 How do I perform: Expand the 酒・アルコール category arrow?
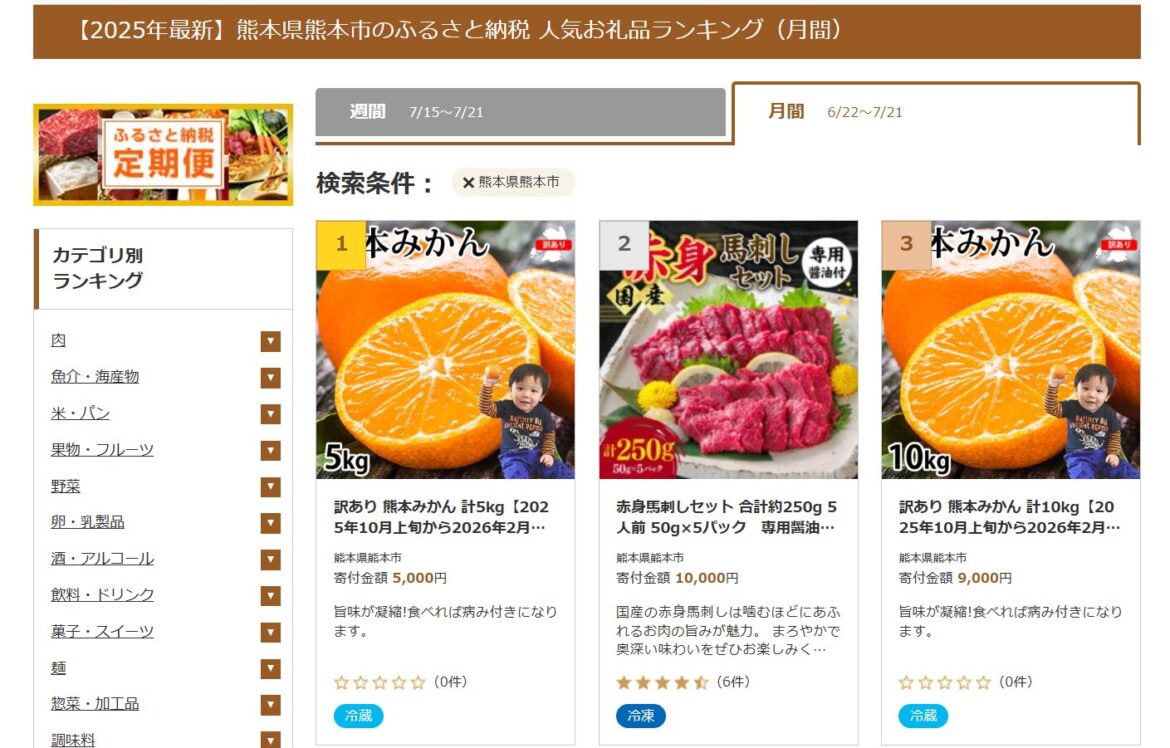coord(270,559)
